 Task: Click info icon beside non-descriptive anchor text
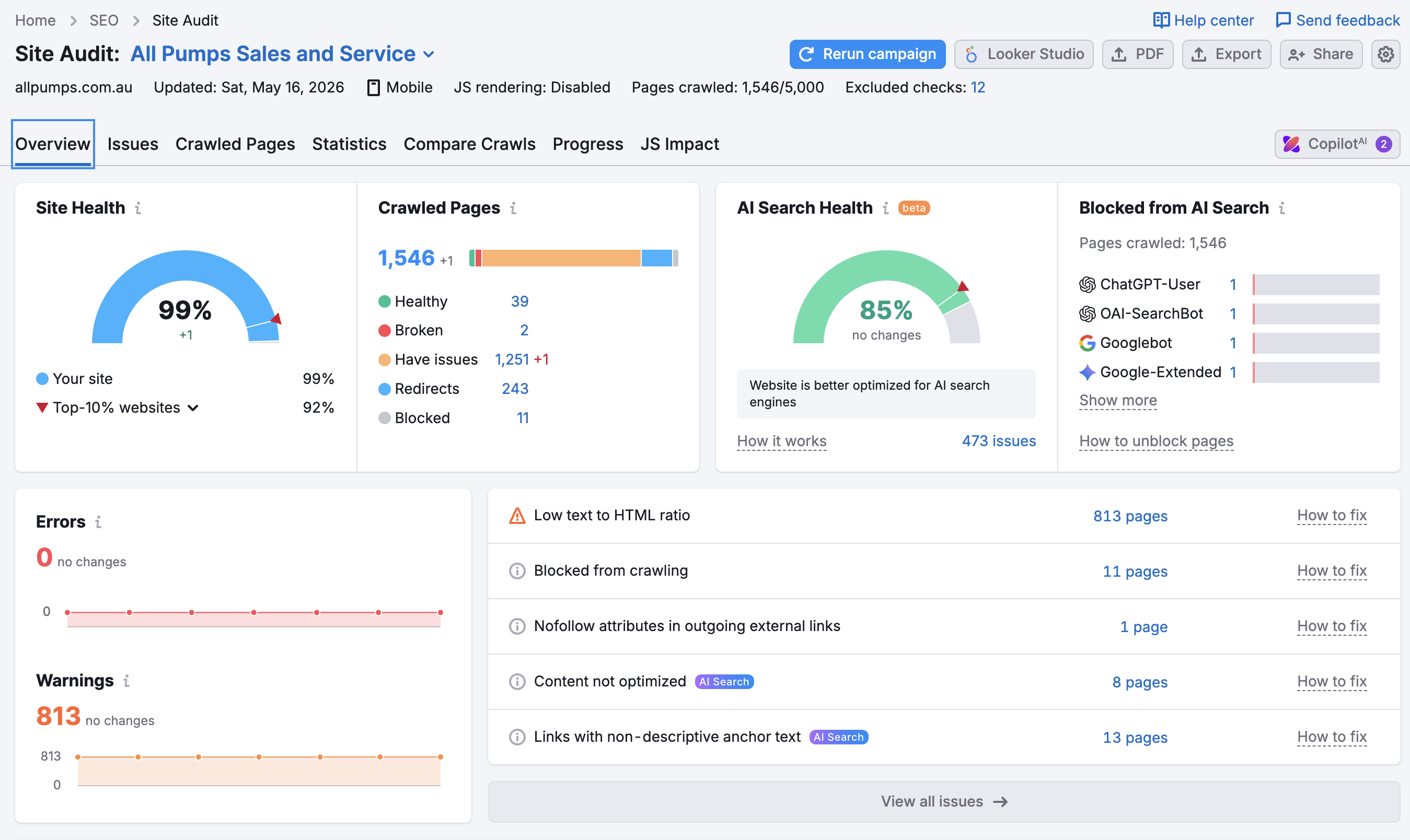click(x=517, y=738)
